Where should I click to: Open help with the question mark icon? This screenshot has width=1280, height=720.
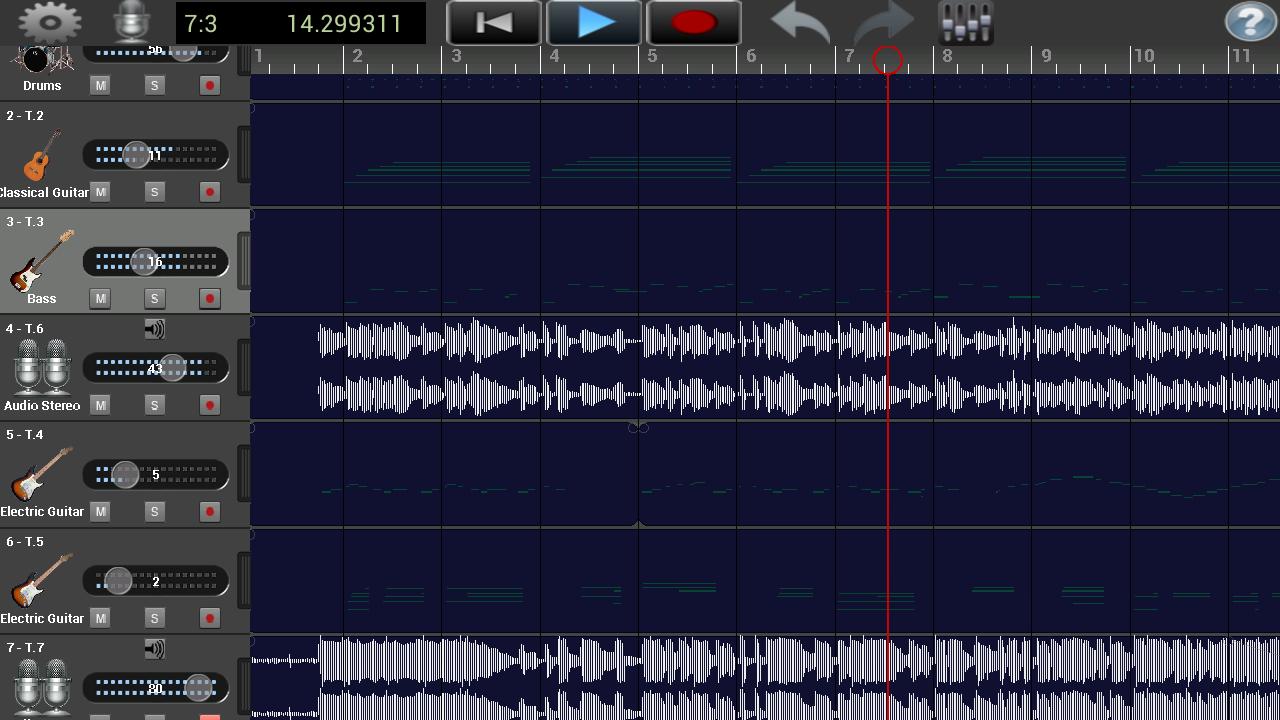[x=1250, y=22]
